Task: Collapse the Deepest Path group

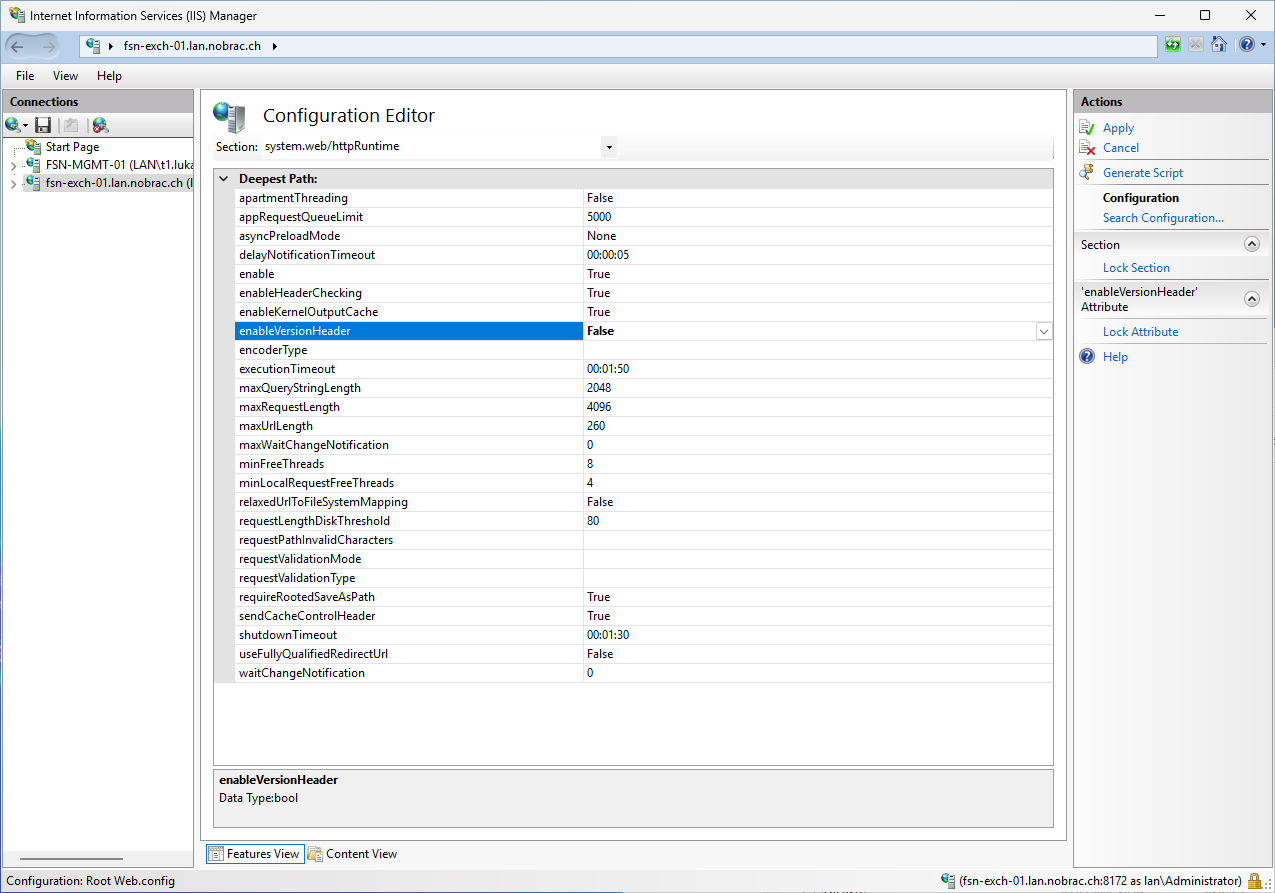Action: 224,179
